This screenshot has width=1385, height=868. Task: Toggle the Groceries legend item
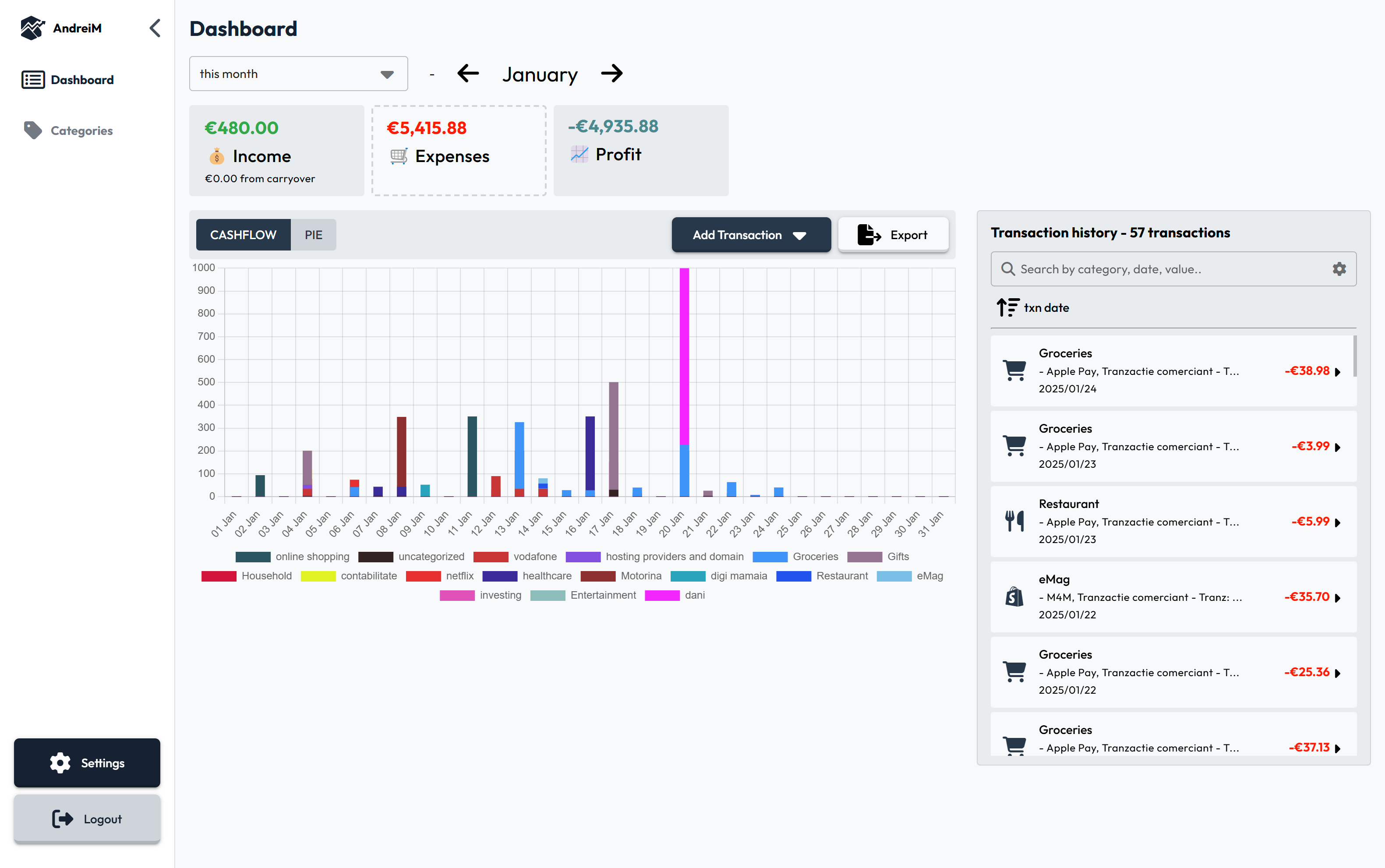click(x=795, y=557)
